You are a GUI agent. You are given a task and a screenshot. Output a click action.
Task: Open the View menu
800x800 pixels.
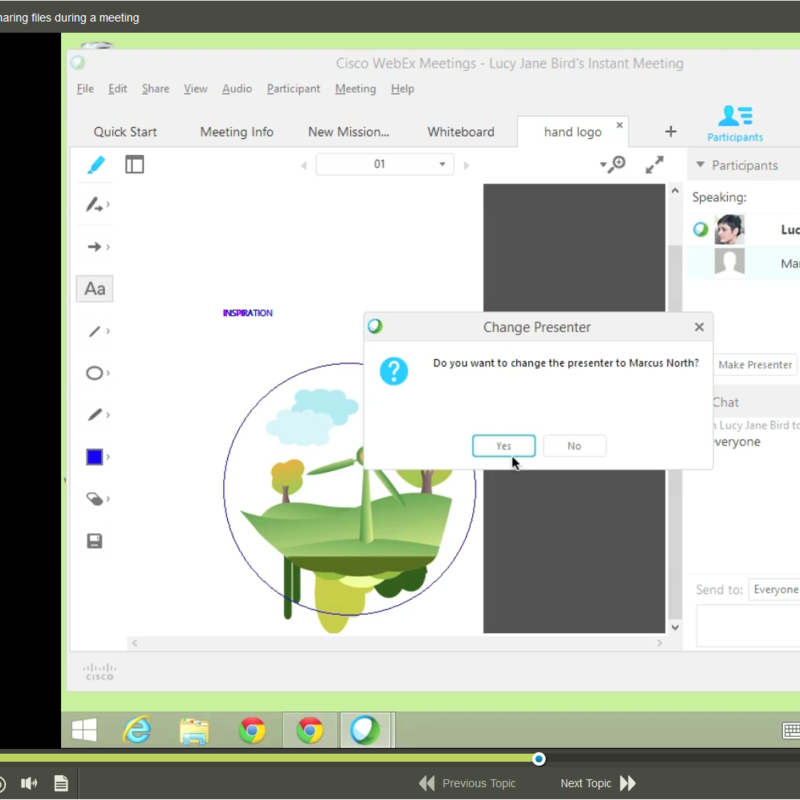[195, 89]
